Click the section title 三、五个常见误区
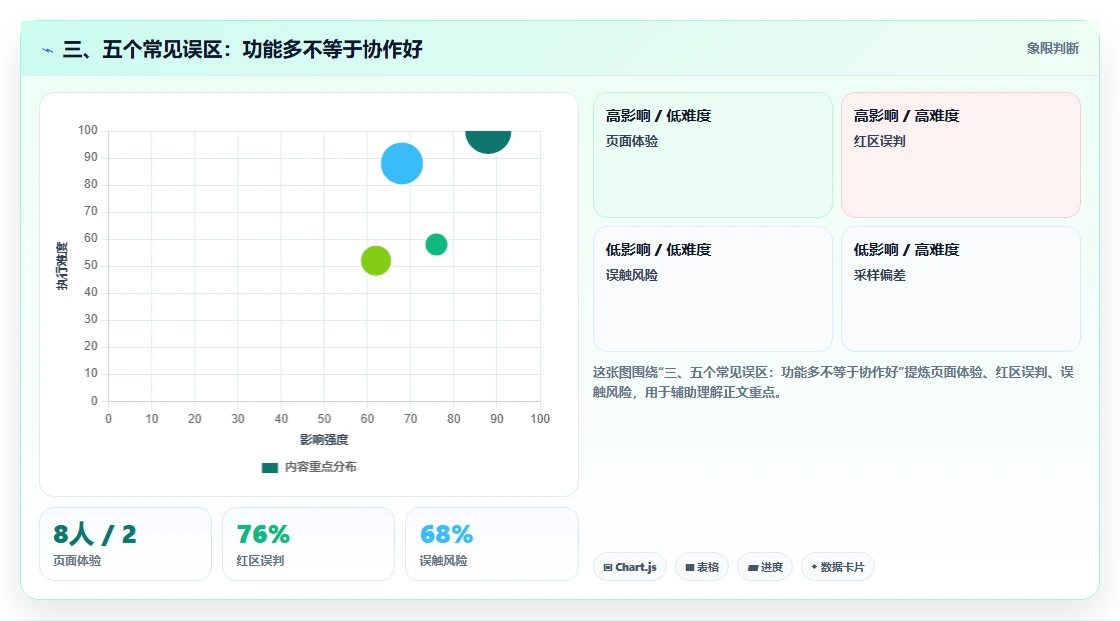Screen dimensions: 1120x621 (243, 49)
